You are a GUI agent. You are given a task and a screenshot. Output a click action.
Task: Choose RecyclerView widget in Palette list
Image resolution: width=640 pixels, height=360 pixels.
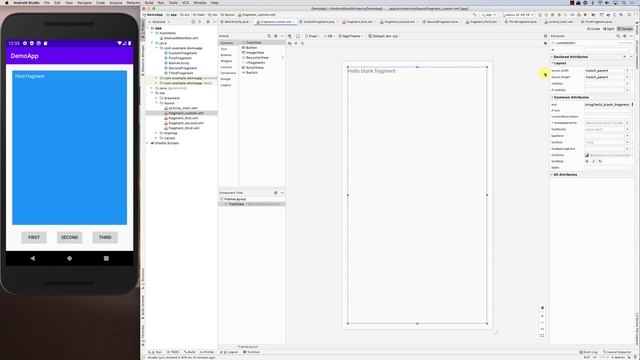[257, 58]
